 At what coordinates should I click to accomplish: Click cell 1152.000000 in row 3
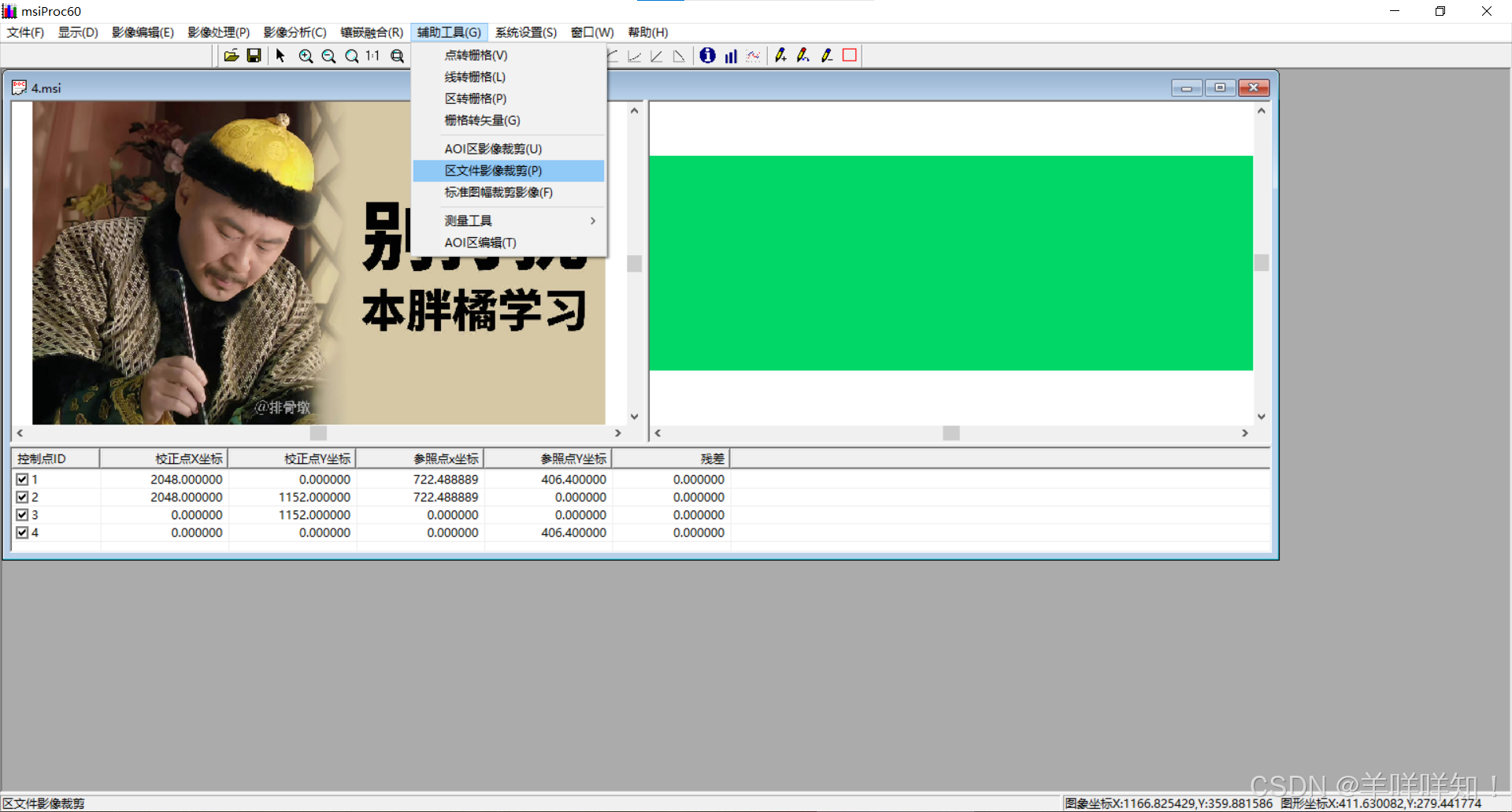pyautogui.click(x=314, y=514)
